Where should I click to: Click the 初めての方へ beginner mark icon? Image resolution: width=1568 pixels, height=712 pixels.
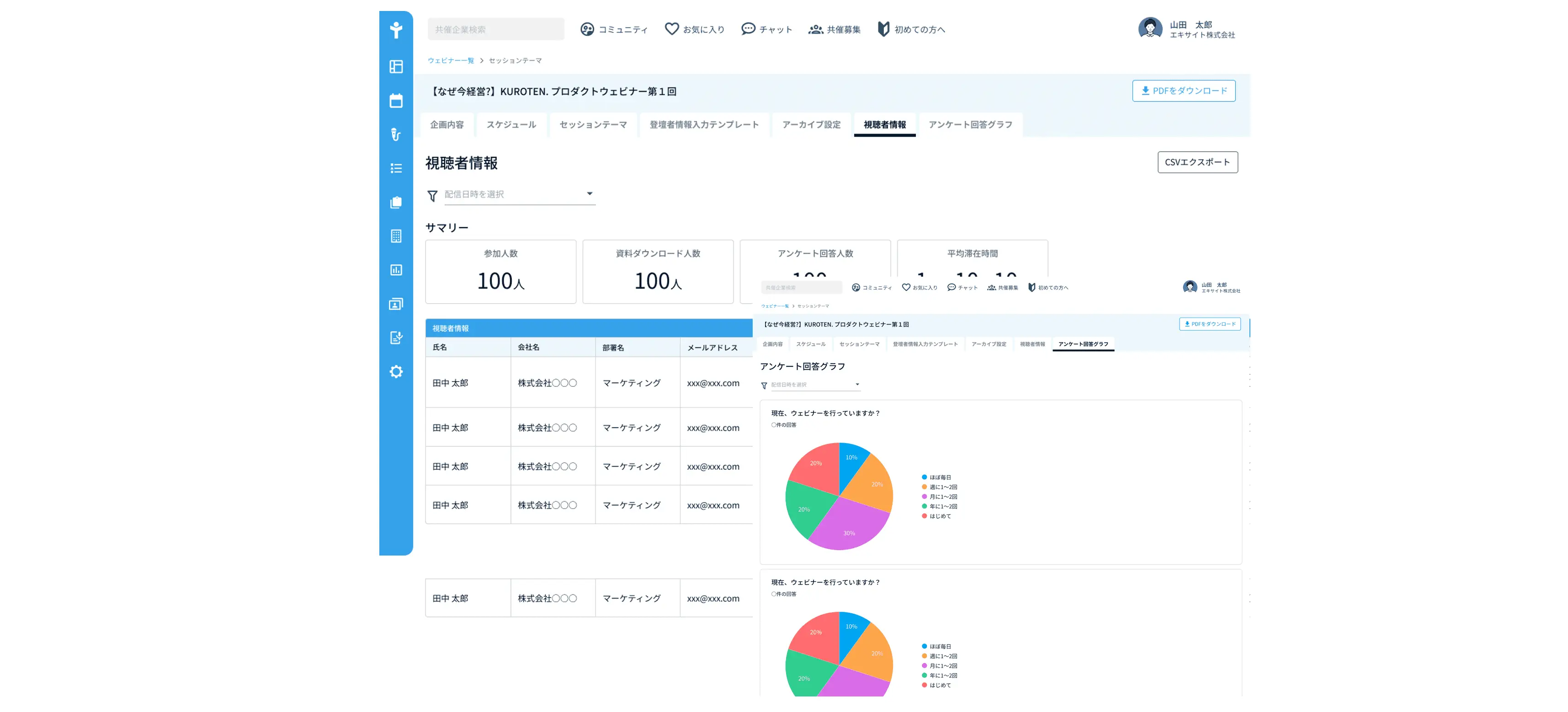click(883, 29)
